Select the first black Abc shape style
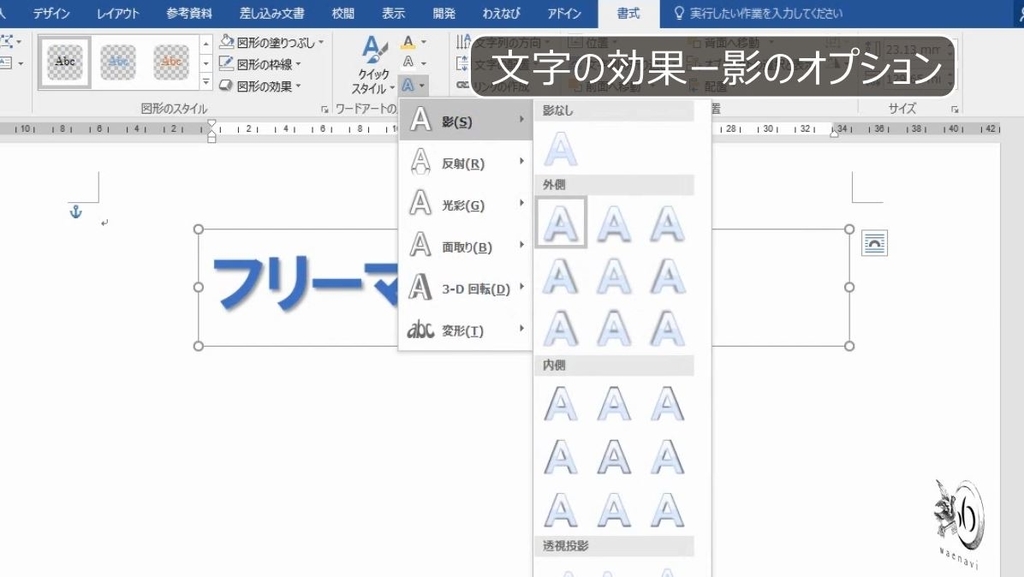Image resolution: width=1024 pixels, height=577 pixels. pyautogui.click(x=65, y=62)
